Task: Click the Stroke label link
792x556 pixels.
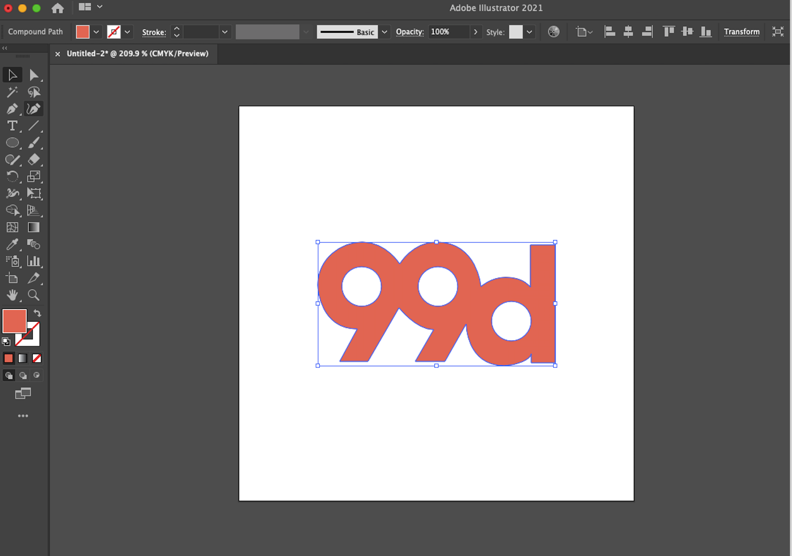Action: pos(153,32)
